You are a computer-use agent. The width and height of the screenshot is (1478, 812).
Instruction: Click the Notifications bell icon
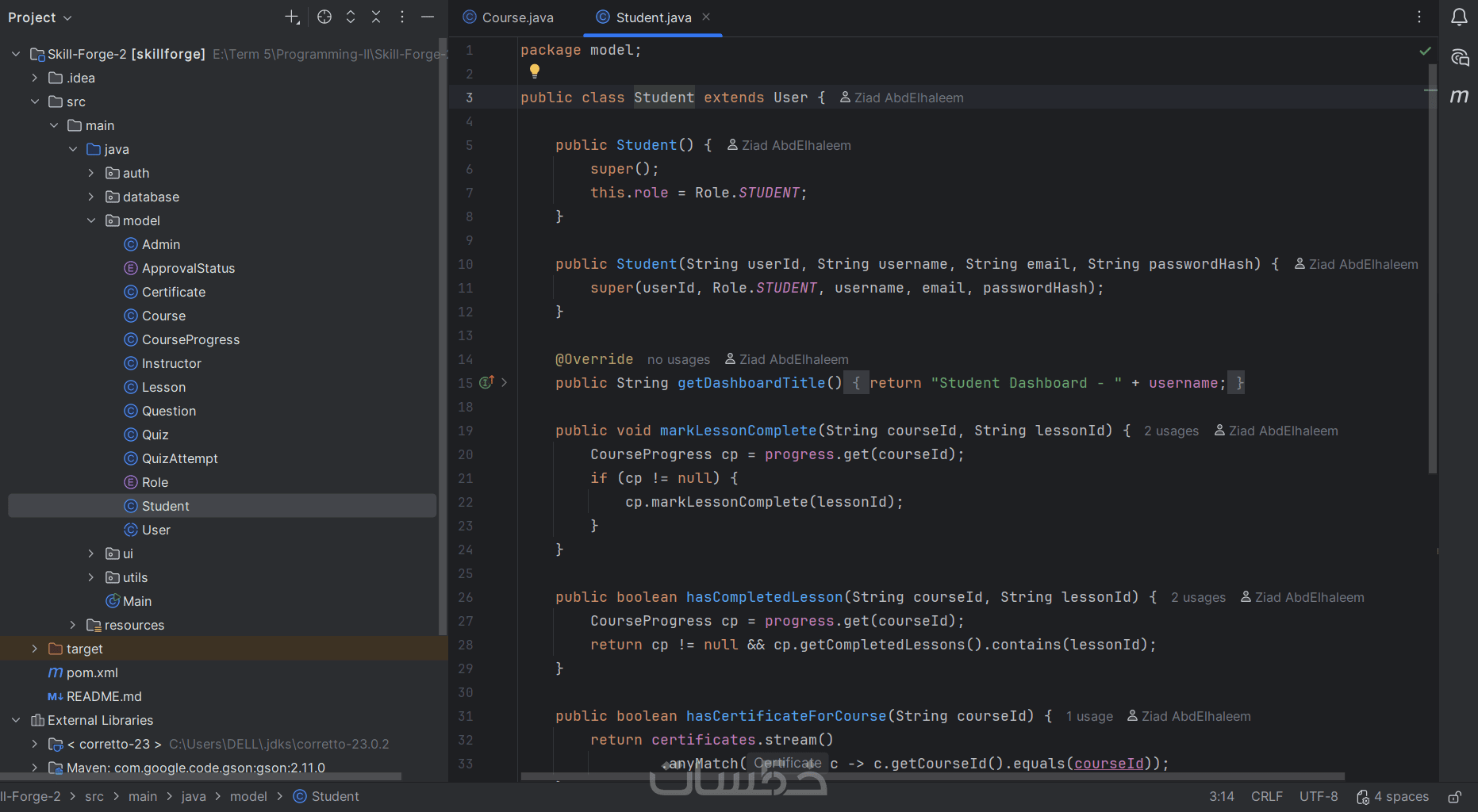pos(1459,17)
